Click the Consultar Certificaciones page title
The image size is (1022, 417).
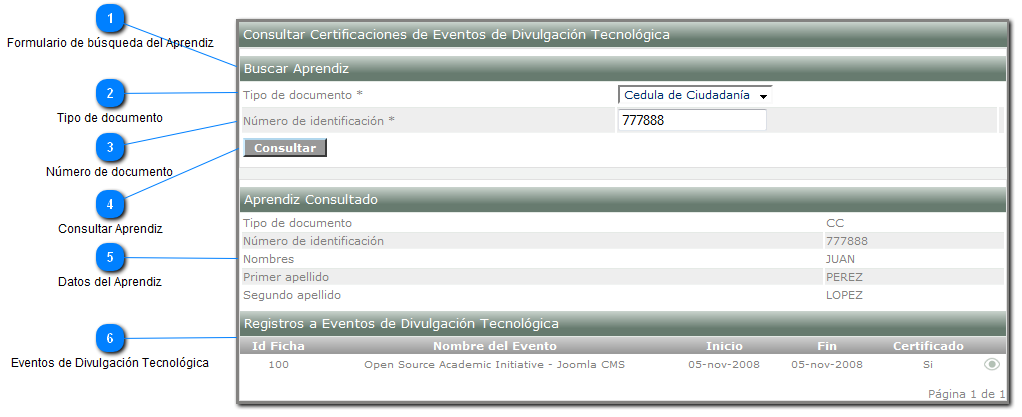(x=456, y=35)
